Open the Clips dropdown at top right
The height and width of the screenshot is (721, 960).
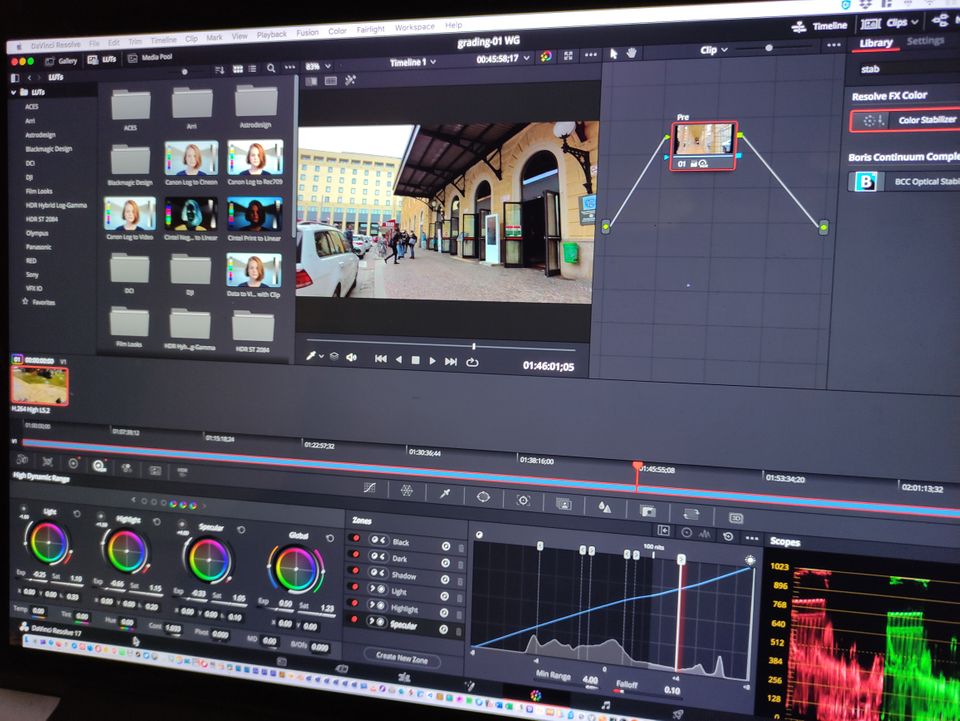tap(901, 22)
